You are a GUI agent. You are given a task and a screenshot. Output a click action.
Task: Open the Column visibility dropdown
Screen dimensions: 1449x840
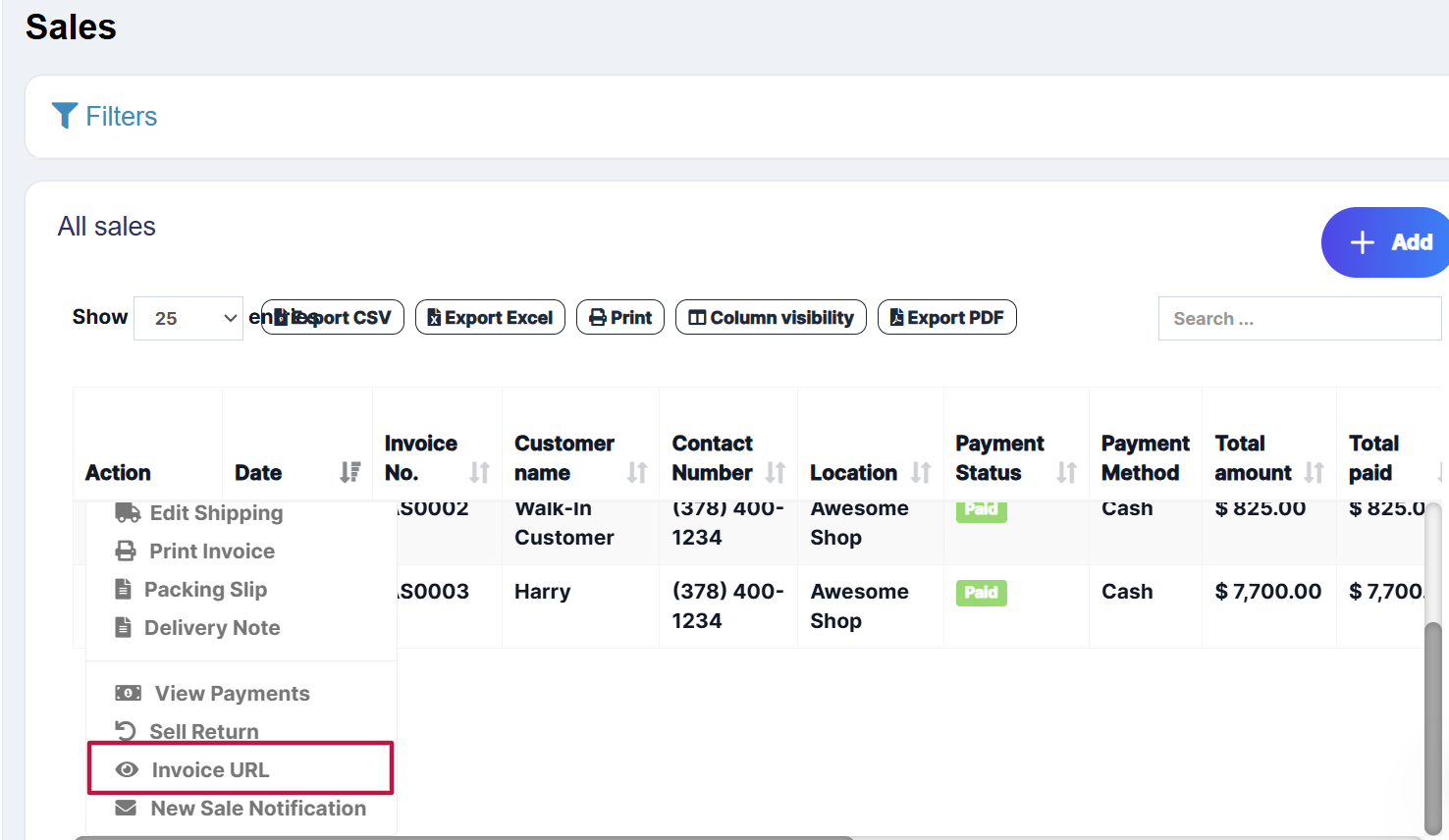tap(771, 318)
